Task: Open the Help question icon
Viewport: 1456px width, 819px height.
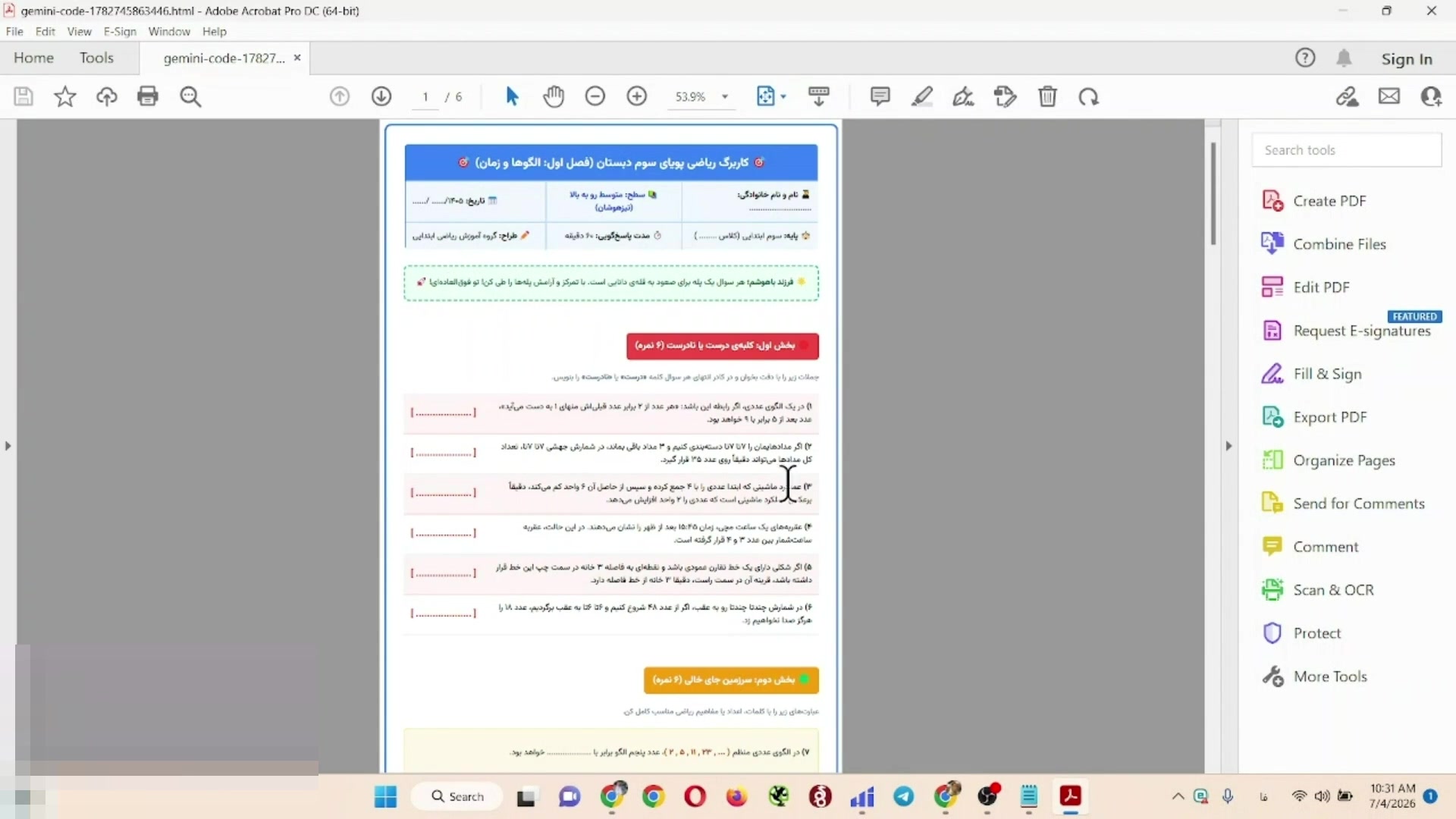Action: [x=1305, y=58]
